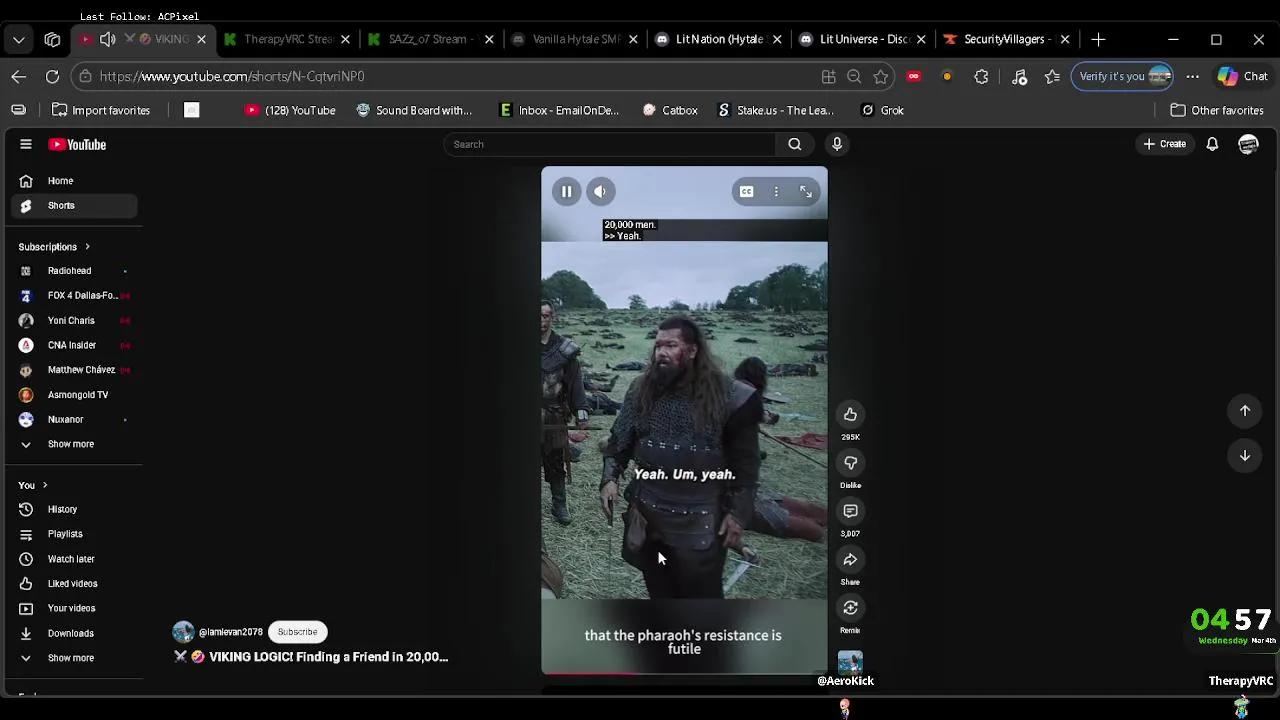
Task: Click the YouTube search magnifier button
Action: point(795,144)
